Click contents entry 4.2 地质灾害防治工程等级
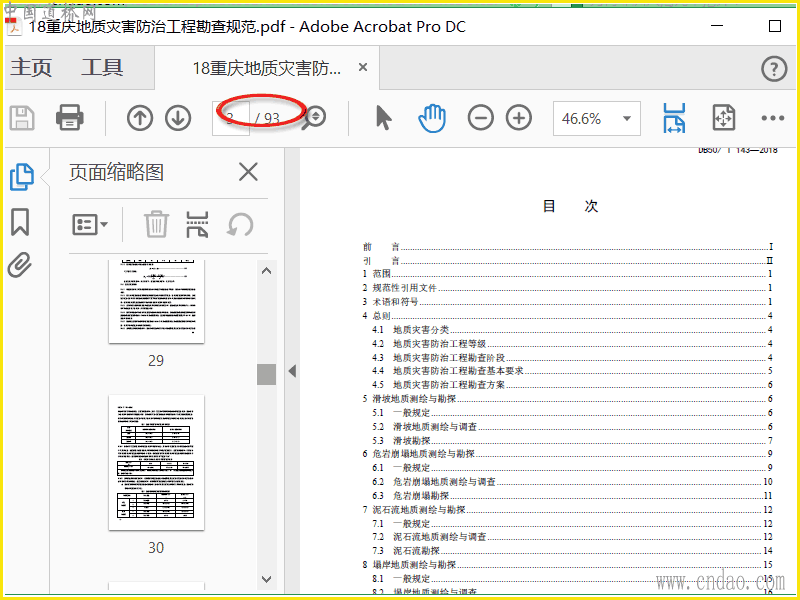 [572, 344]
